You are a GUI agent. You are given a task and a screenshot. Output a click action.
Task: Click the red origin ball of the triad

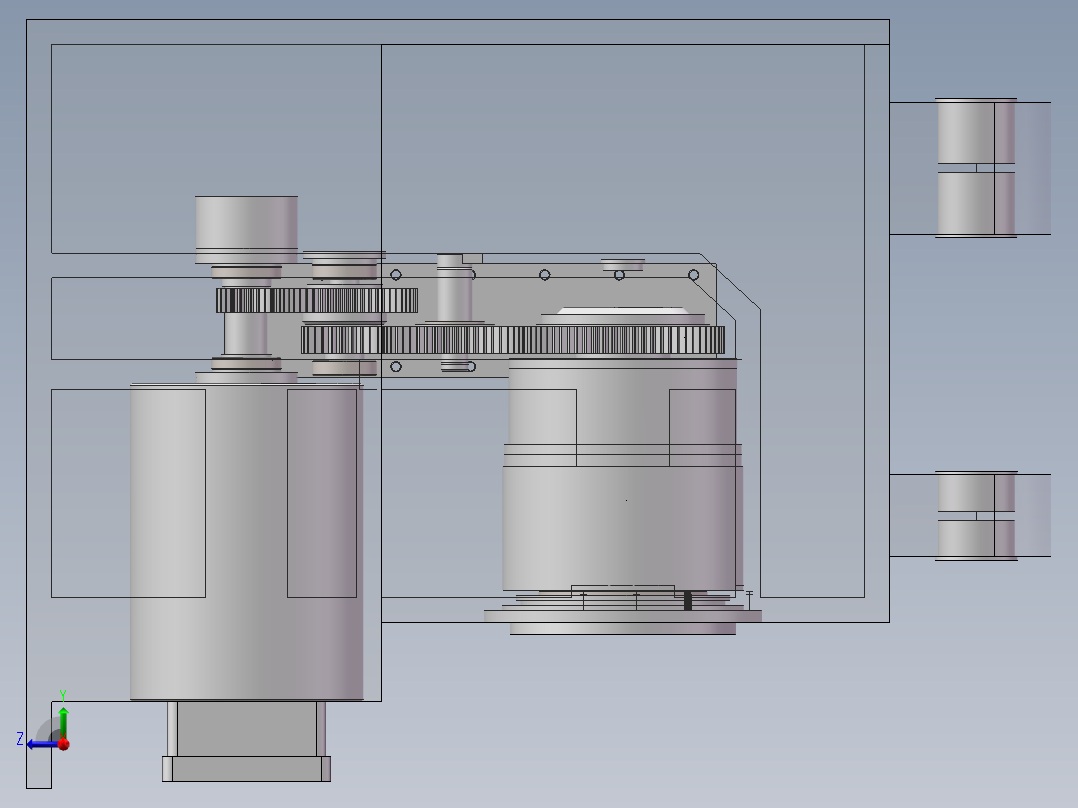[x=64, y=744]
